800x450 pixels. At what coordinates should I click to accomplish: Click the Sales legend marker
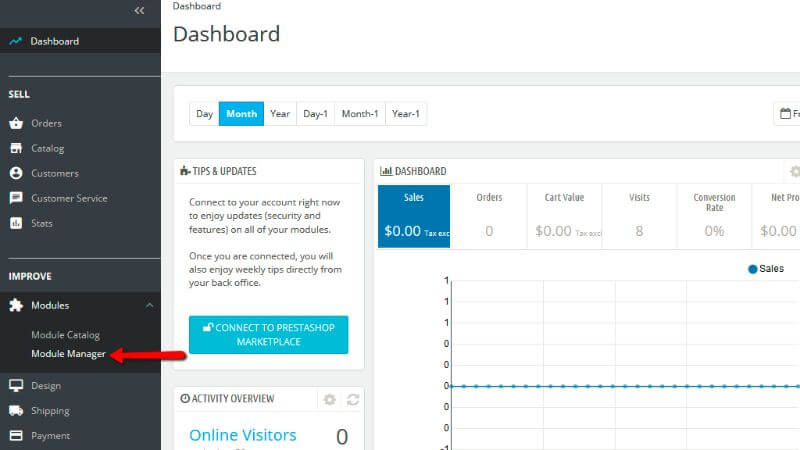click(753, 269)
